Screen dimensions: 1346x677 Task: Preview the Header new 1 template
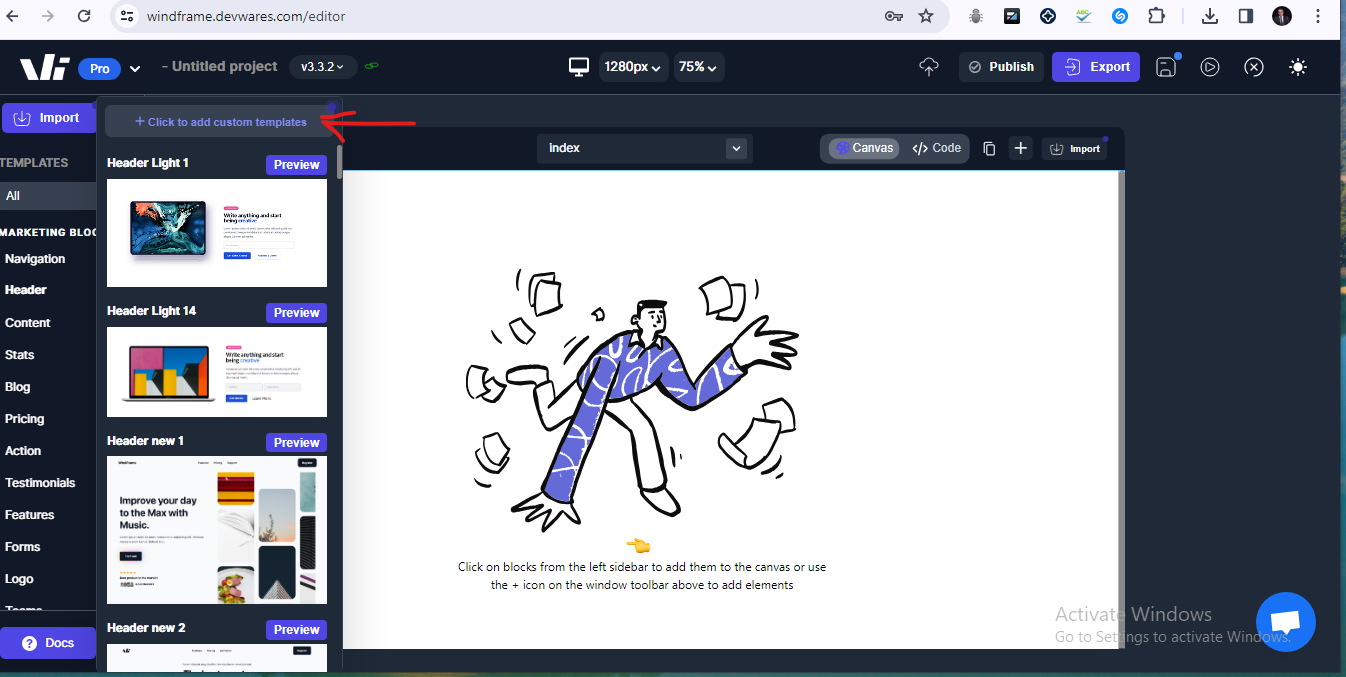(x=296, y=443)
